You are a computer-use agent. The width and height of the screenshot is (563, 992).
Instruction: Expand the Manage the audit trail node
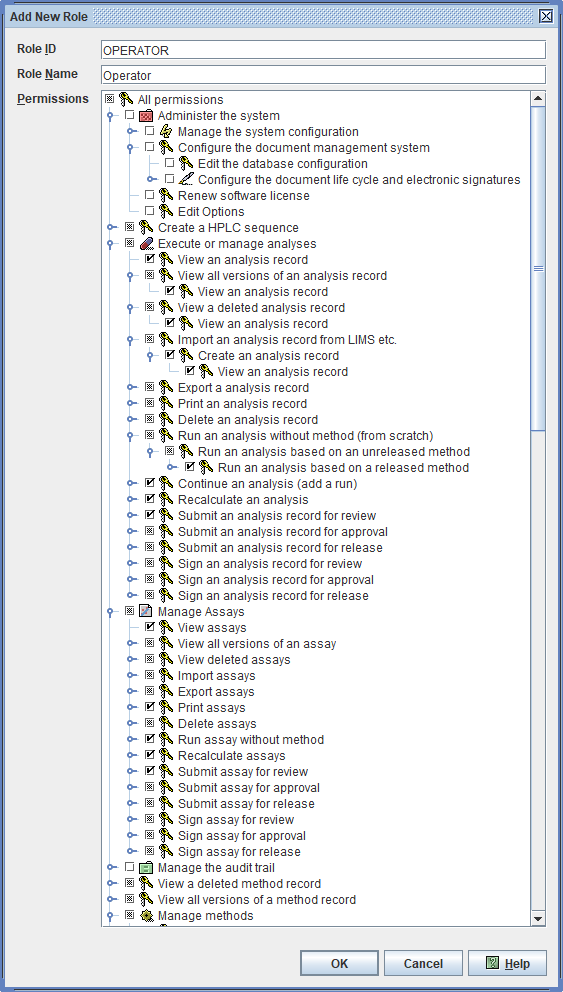click(110, 867)
